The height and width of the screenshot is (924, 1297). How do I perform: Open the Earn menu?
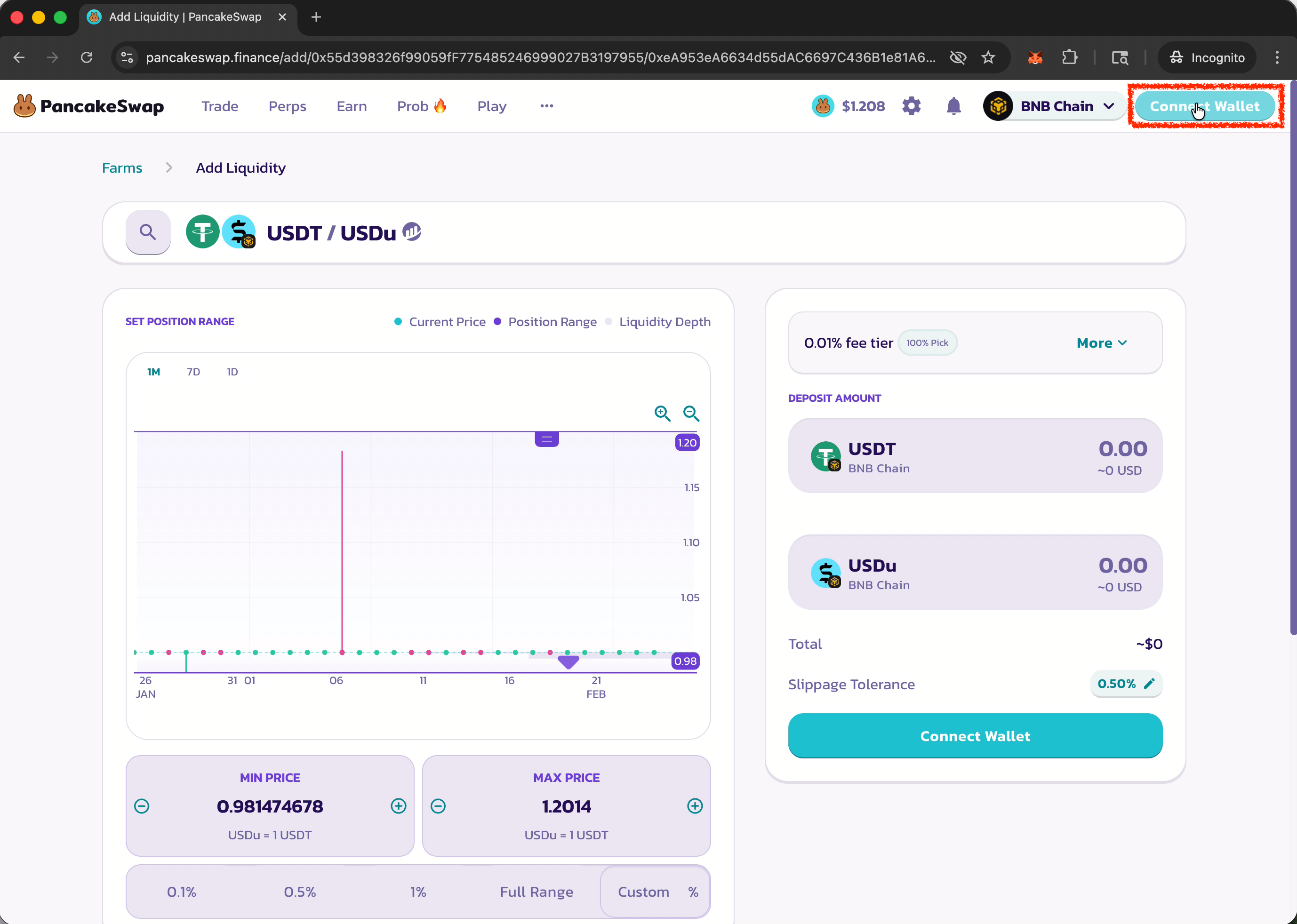351,106
